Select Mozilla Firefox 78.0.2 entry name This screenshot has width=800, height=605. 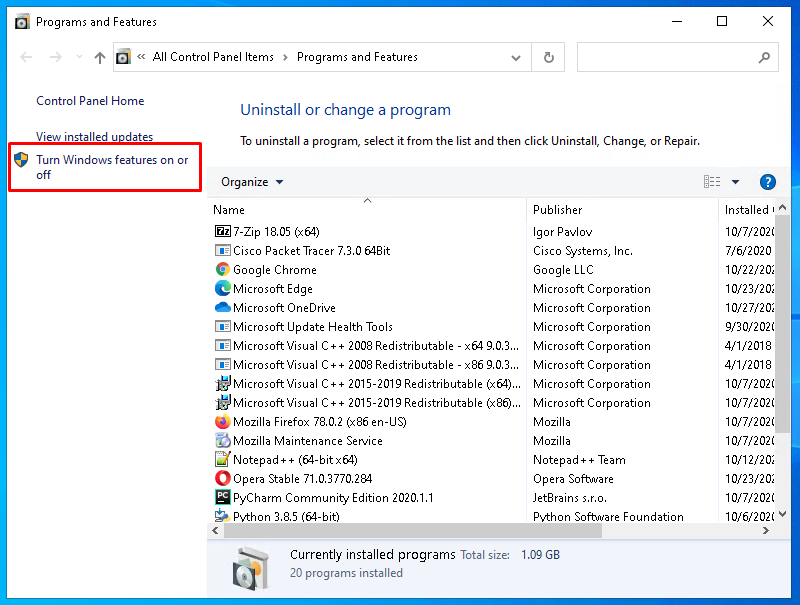click(319, 422)
